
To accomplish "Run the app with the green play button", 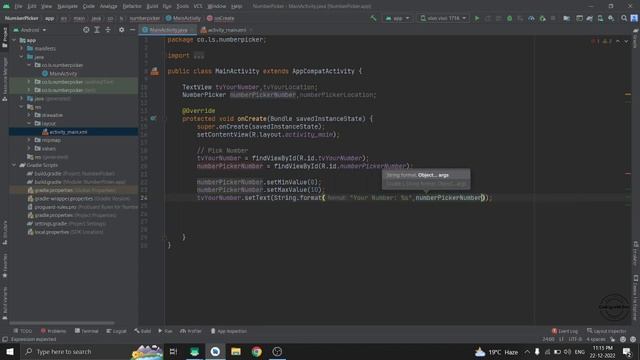I will tap(477, 18).
